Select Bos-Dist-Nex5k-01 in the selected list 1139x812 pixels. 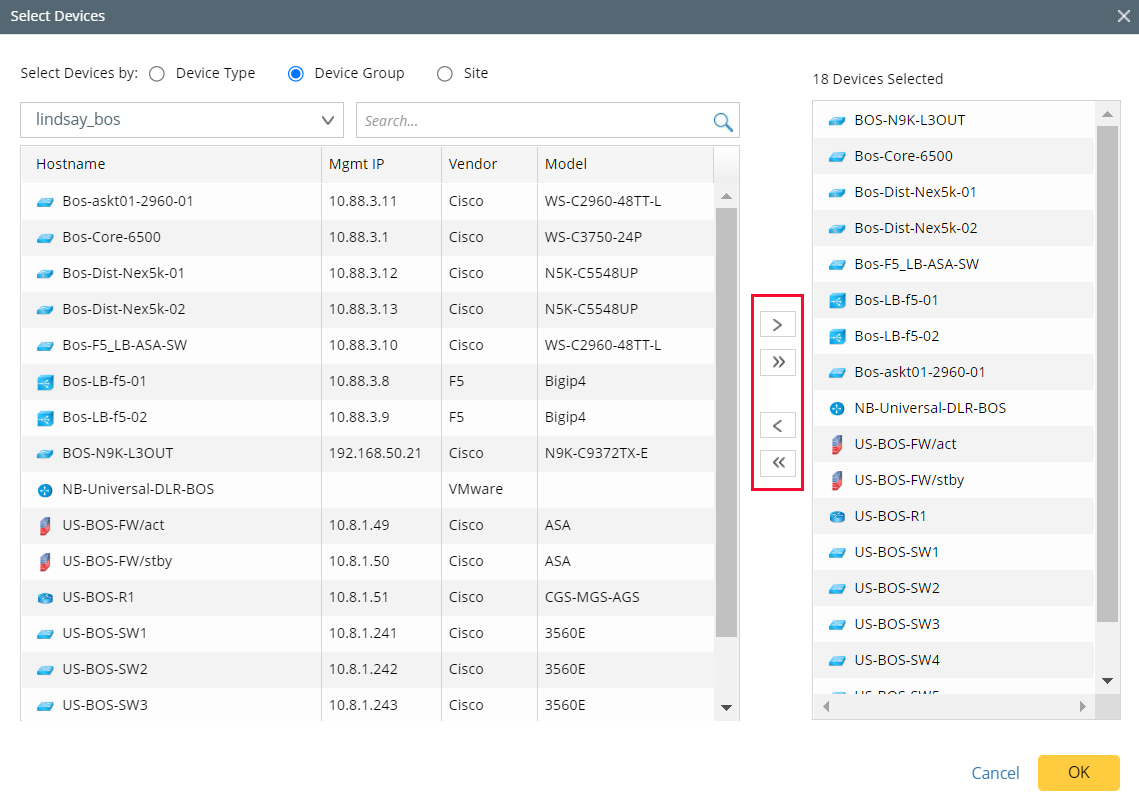point(920,192)
